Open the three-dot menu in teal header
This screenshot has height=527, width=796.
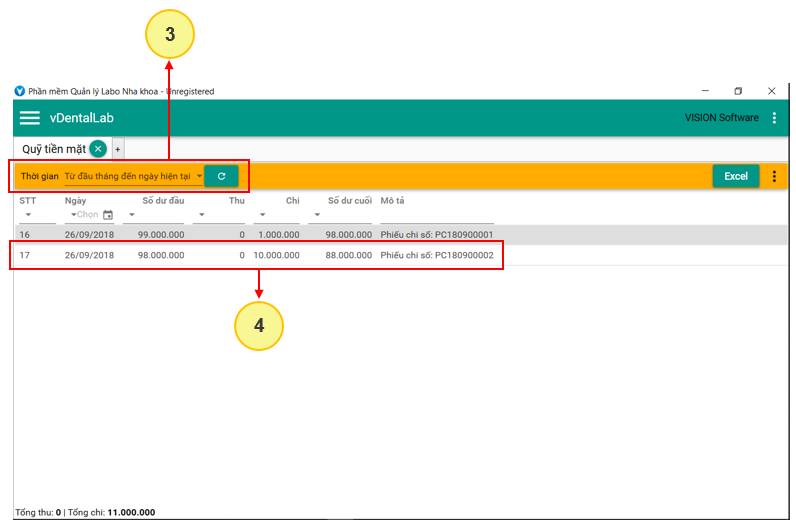point(773,118)
